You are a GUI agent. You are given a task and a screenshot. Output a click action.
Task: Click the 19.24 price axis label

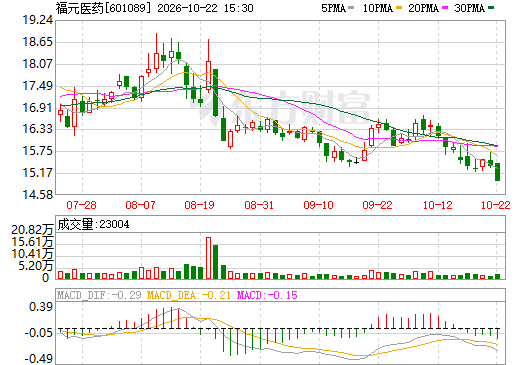click(x=38, y=20)
